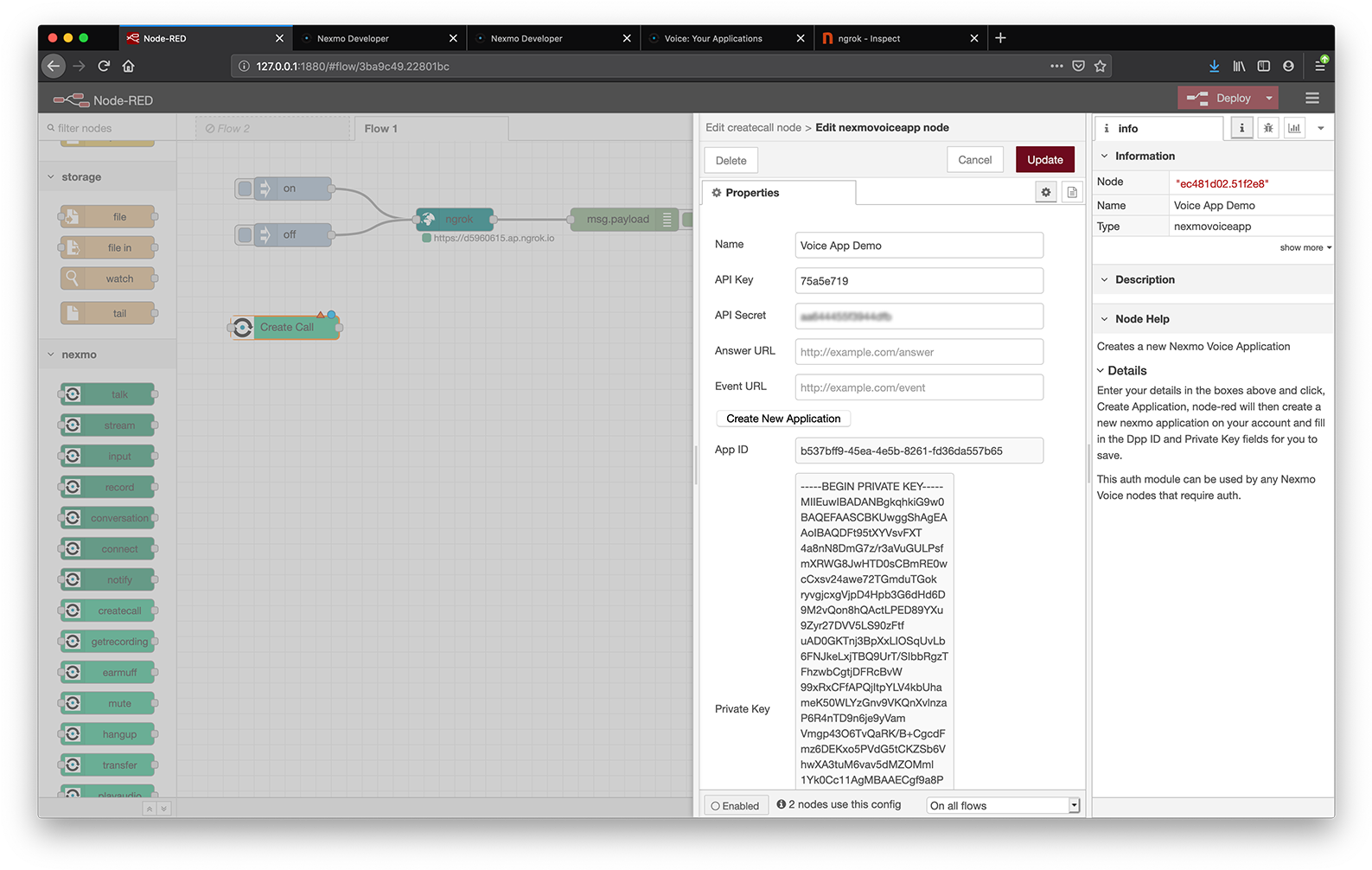Viewport: 1372px width, 870px height.
Task: Select the watch node in palette
Action: (108, 278)
